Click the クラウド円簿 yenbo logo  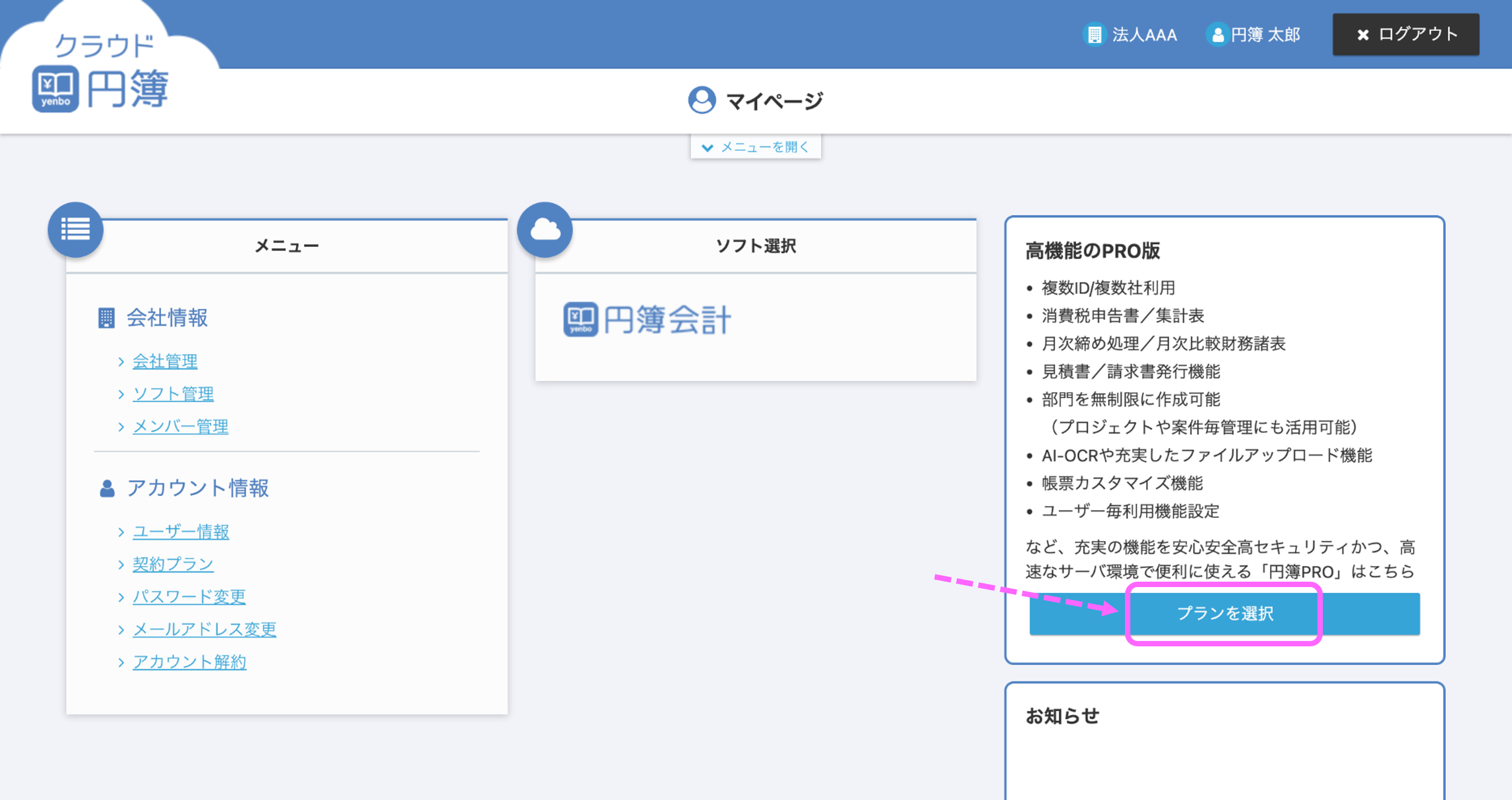tap(100, 72)
